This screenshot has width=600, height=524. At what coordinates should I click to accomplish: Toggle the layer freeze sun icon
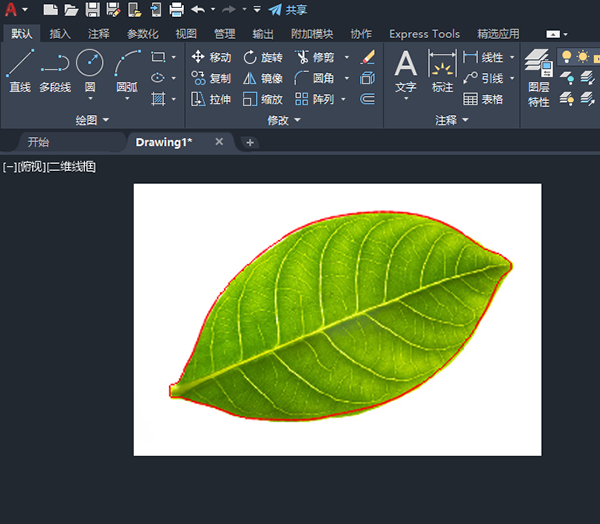click(583, 57)
